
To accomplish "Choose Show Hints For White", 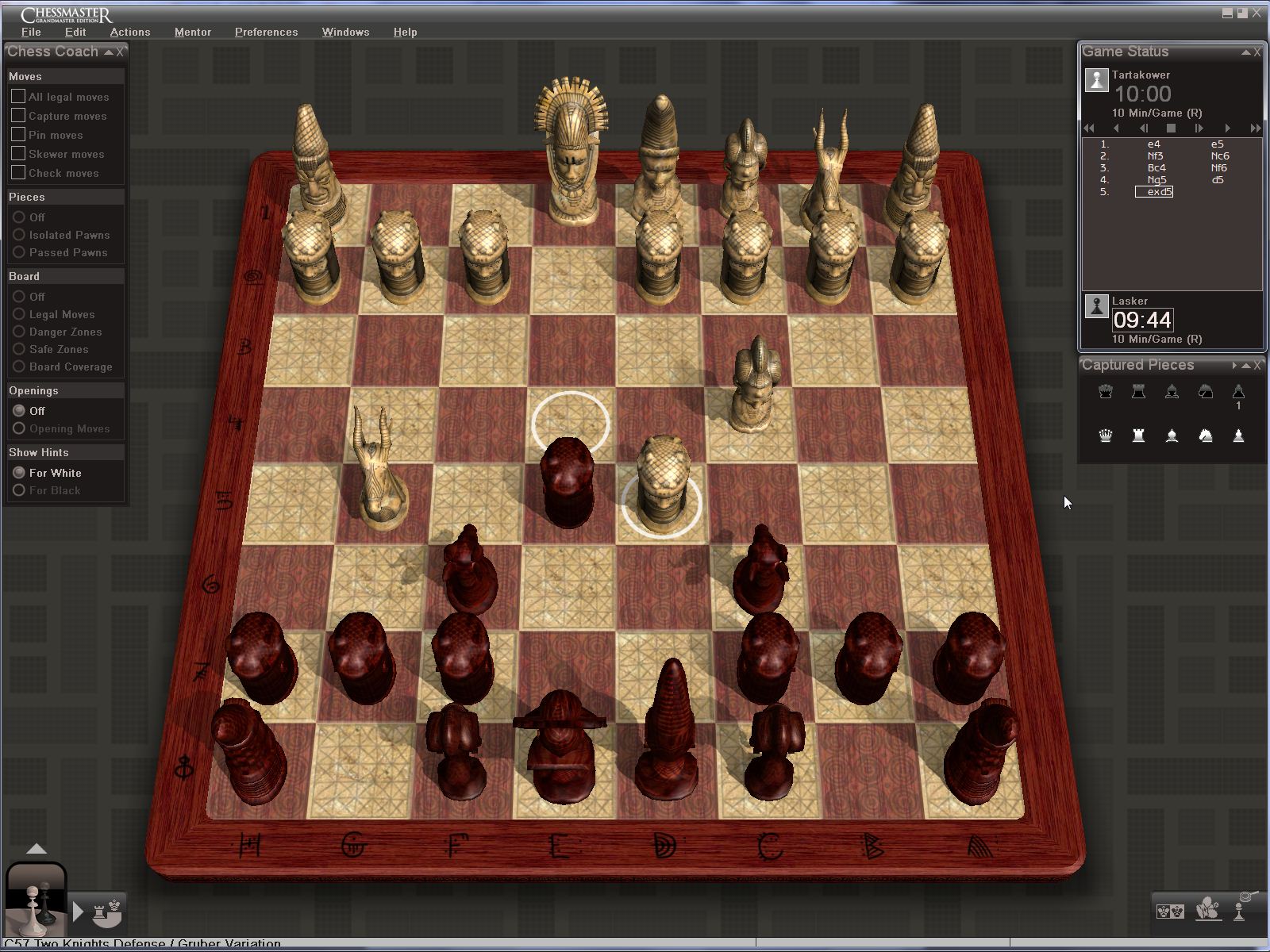I will [19, 473].
